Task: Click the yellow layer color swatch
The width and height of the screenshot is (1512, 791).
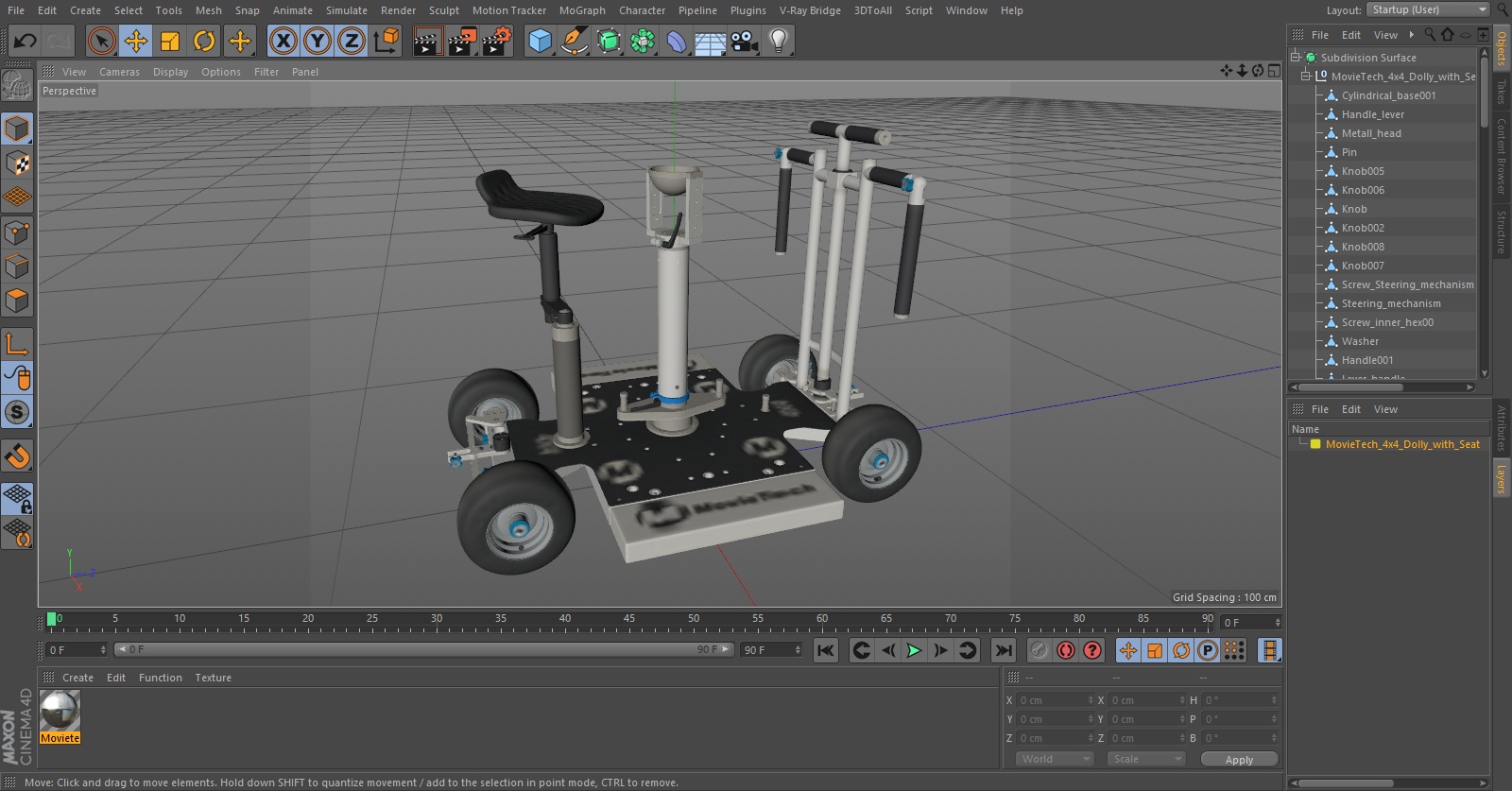Action: pyautogui.click(x=1314, y=444)
